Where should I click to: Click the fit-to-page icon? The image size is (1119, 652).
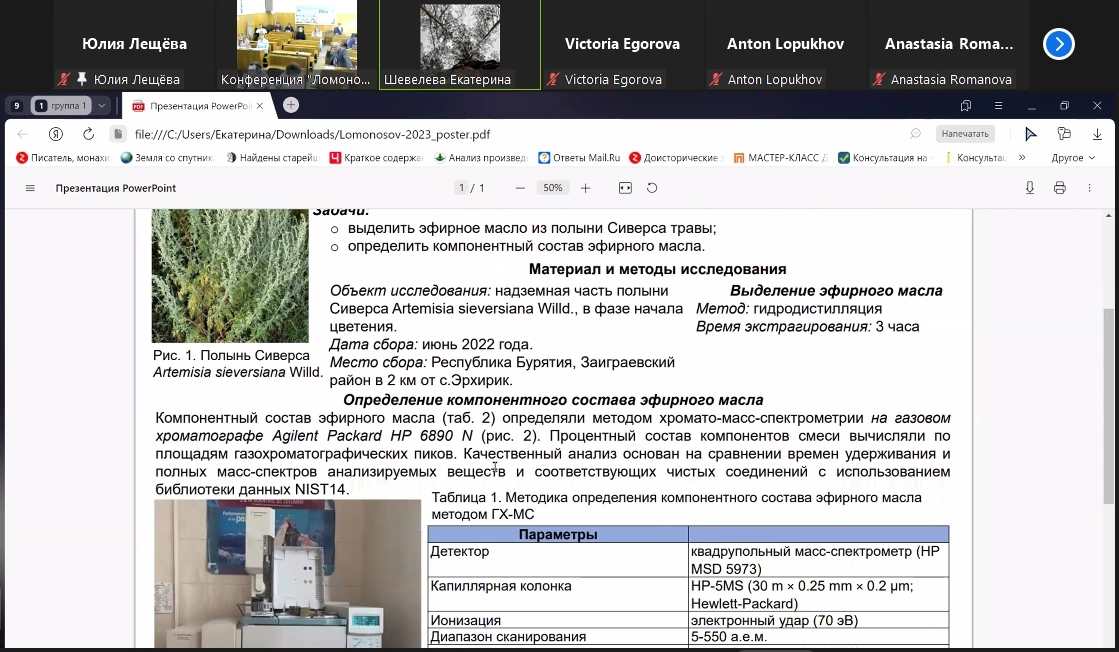coord(625,188)
